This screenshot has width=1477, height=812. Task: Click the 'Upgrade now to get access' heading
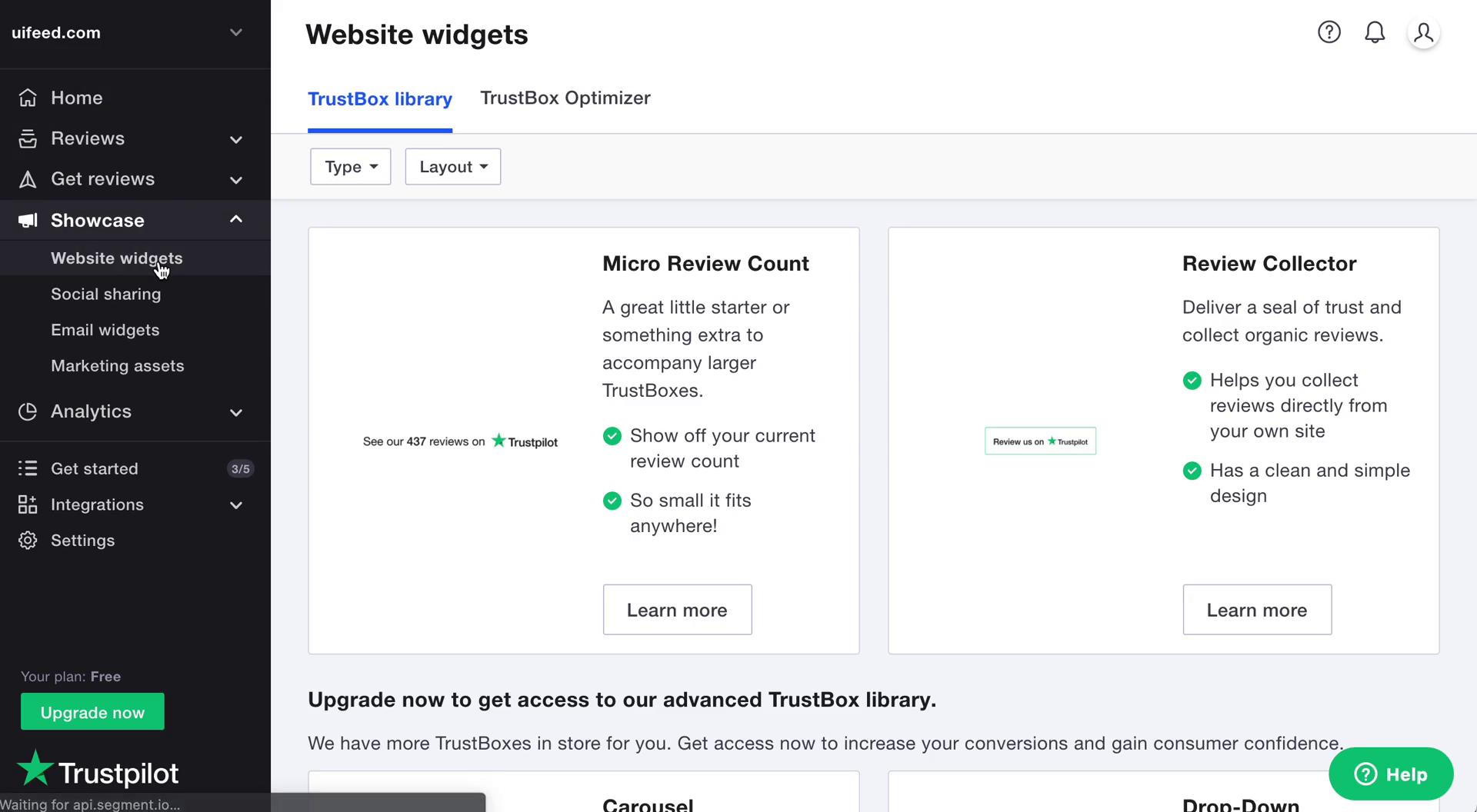pyautogui.click(x=622, y=700)
